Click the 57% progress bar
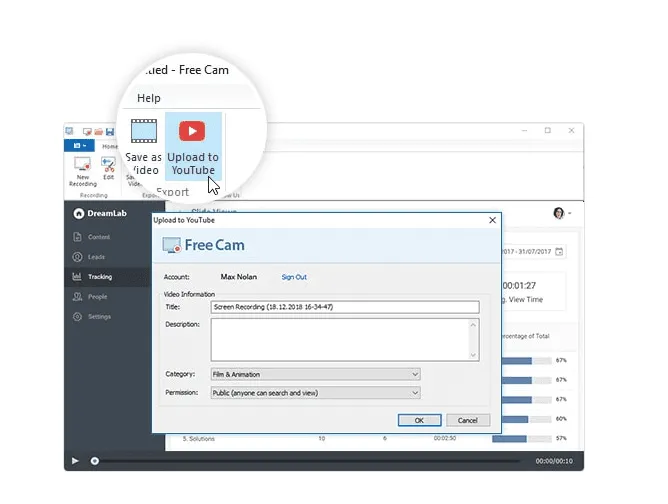Image resolution: width=668 pixels, height=504 pixels. (x=522, y=438)
